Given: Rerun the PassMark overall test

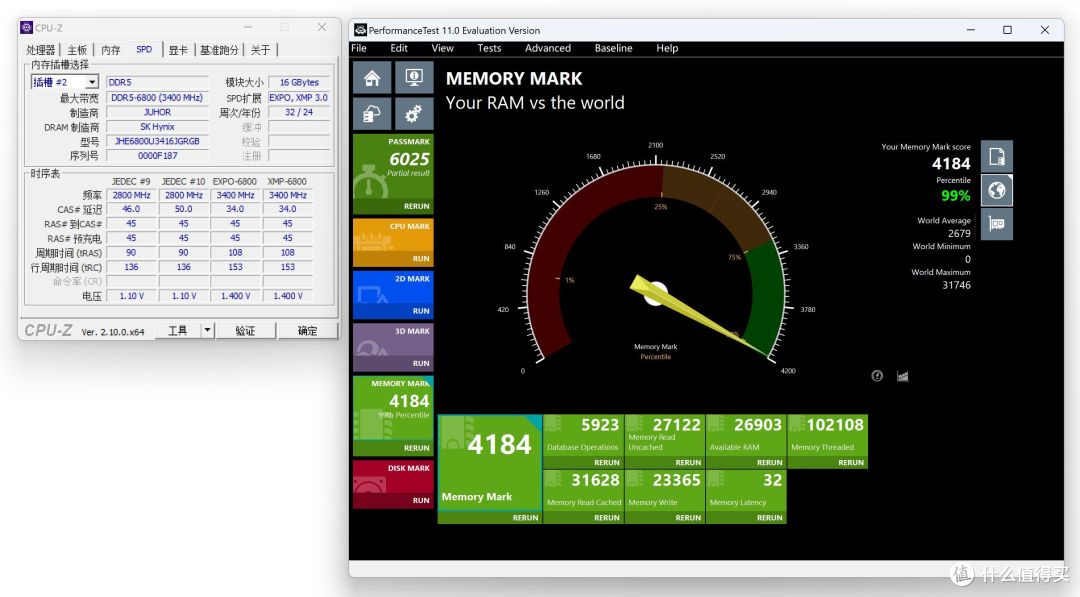Looking at the screenshot, I should 416,206.
